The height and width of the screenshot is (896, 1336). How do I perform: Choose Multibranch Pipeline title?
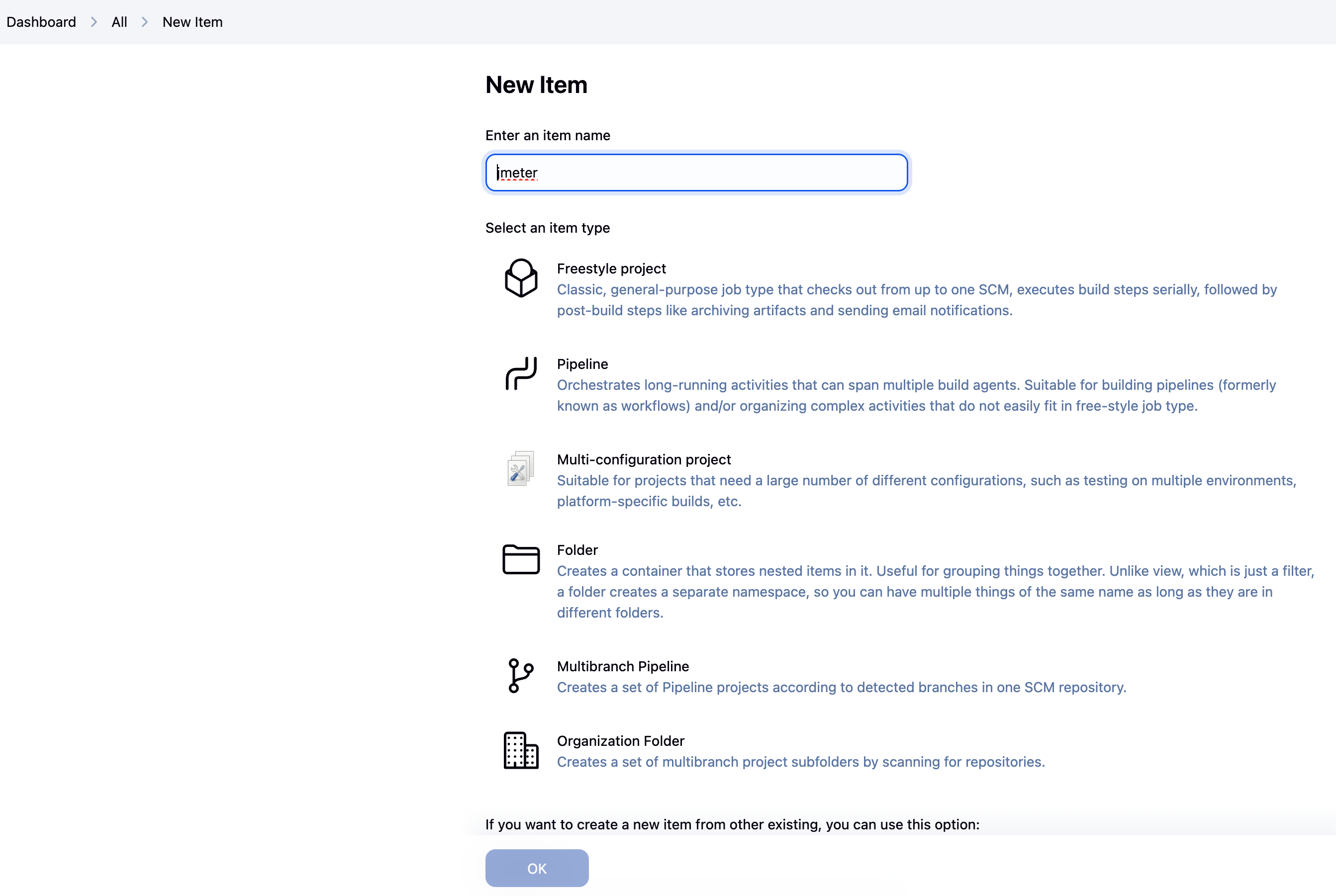tap(623, 666)
